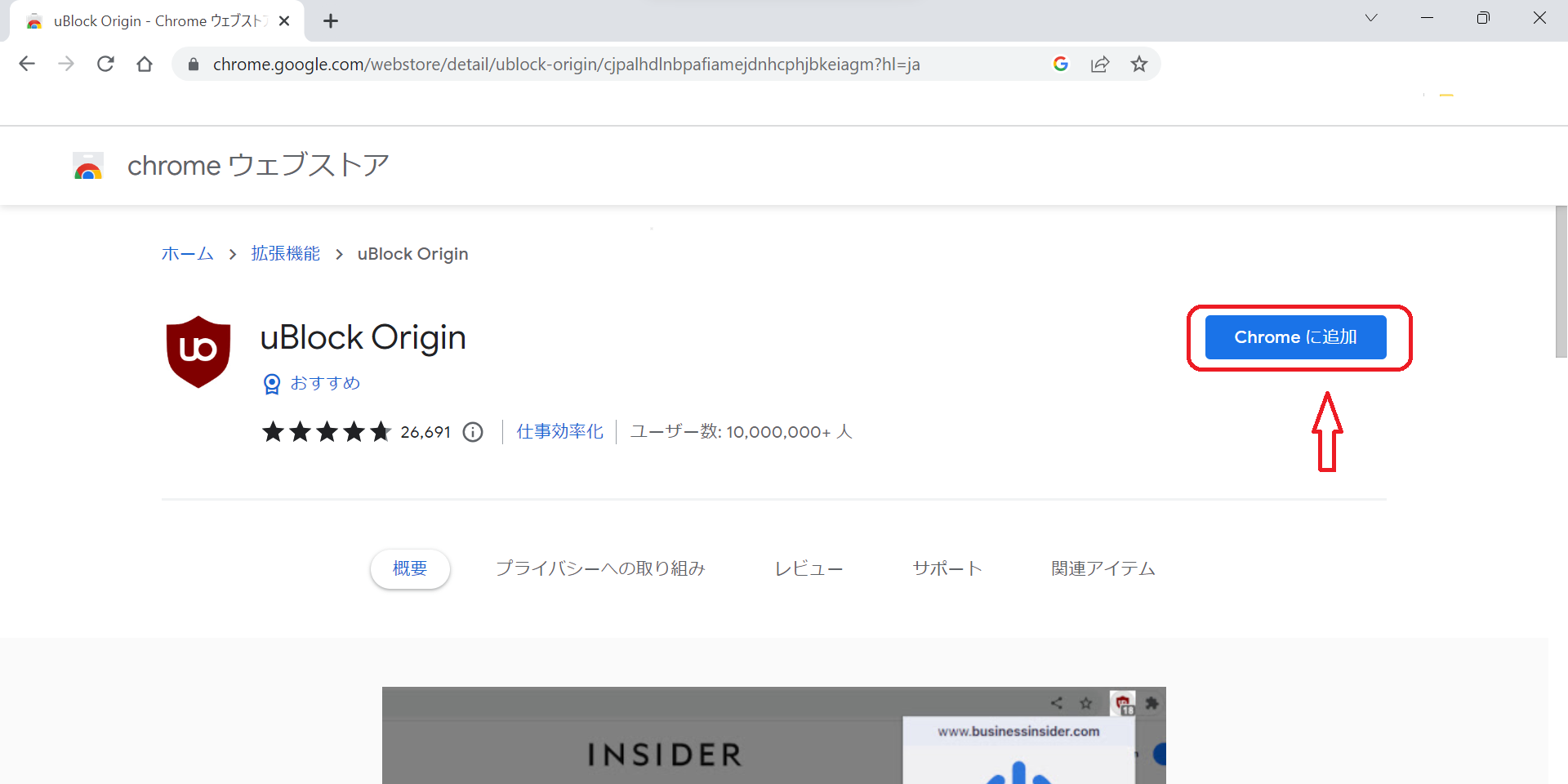Open the 関連アイテム tab
The height and width of the screenshot is (784, 1568).
click(x=1103, y=568)
